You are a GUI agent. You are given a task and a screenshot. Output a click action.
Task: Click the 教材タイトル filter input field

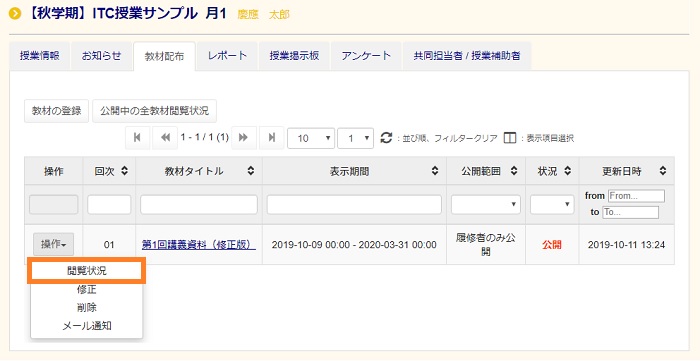pos(199,204)
